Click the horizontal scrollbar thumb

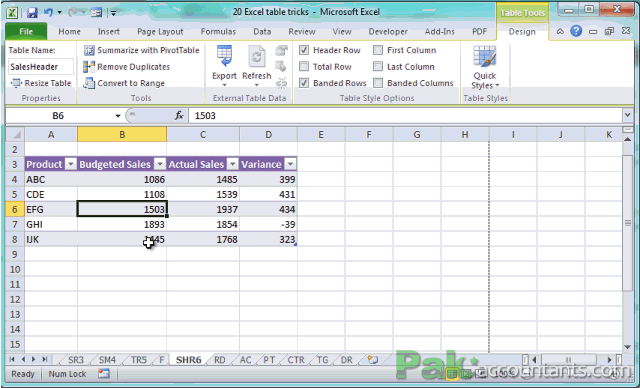click(569, 360)
